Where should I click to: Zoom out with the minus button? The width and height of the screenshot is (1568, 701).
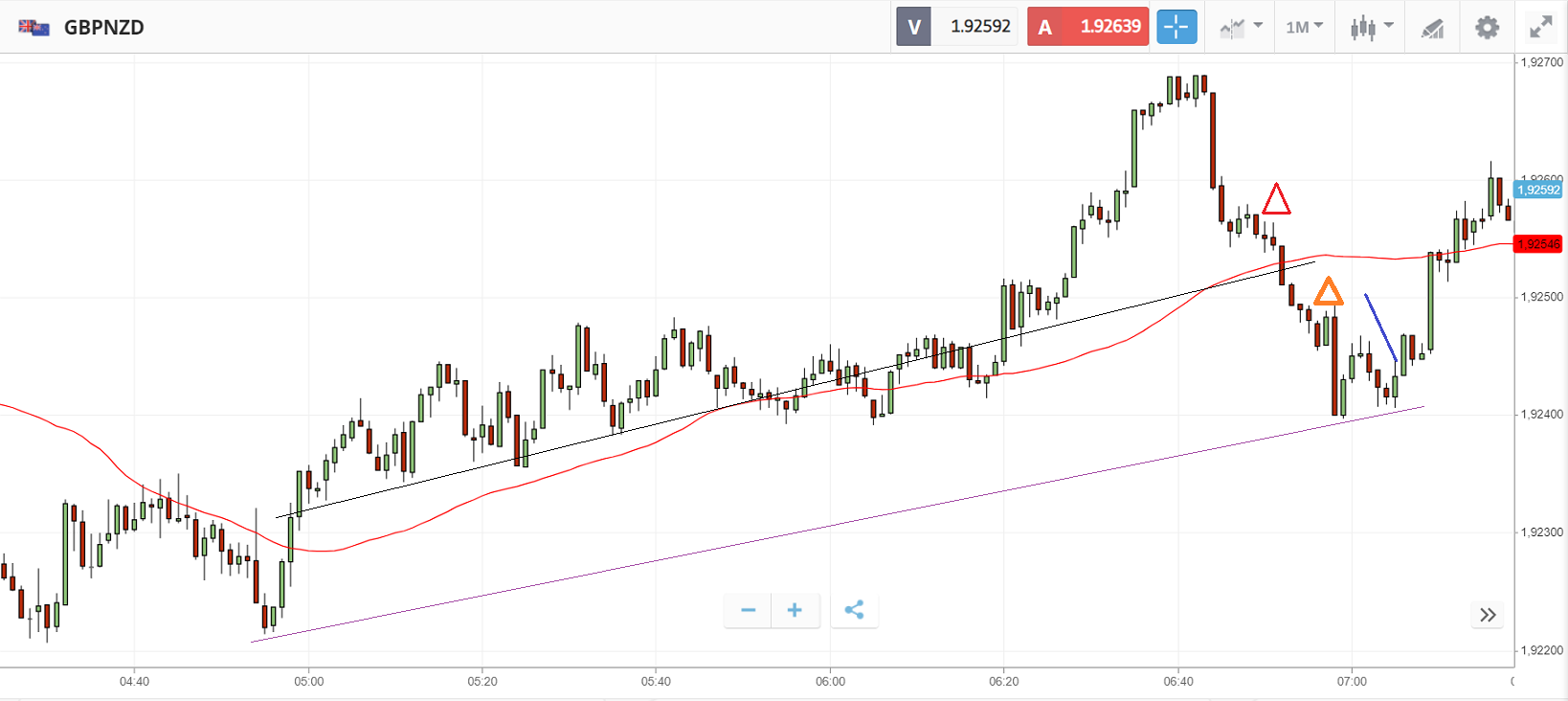[749, 610]
